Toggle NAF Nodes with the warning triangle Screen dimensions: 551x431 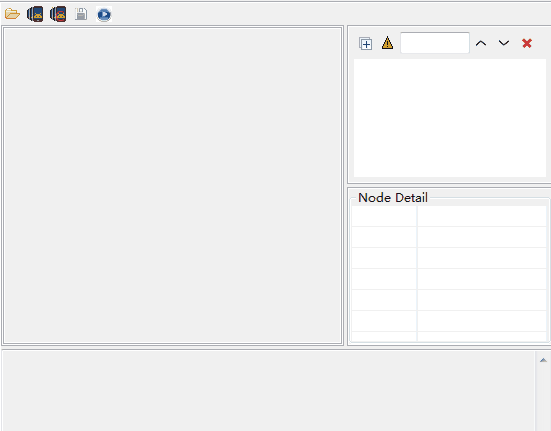[x=387, y=43]
